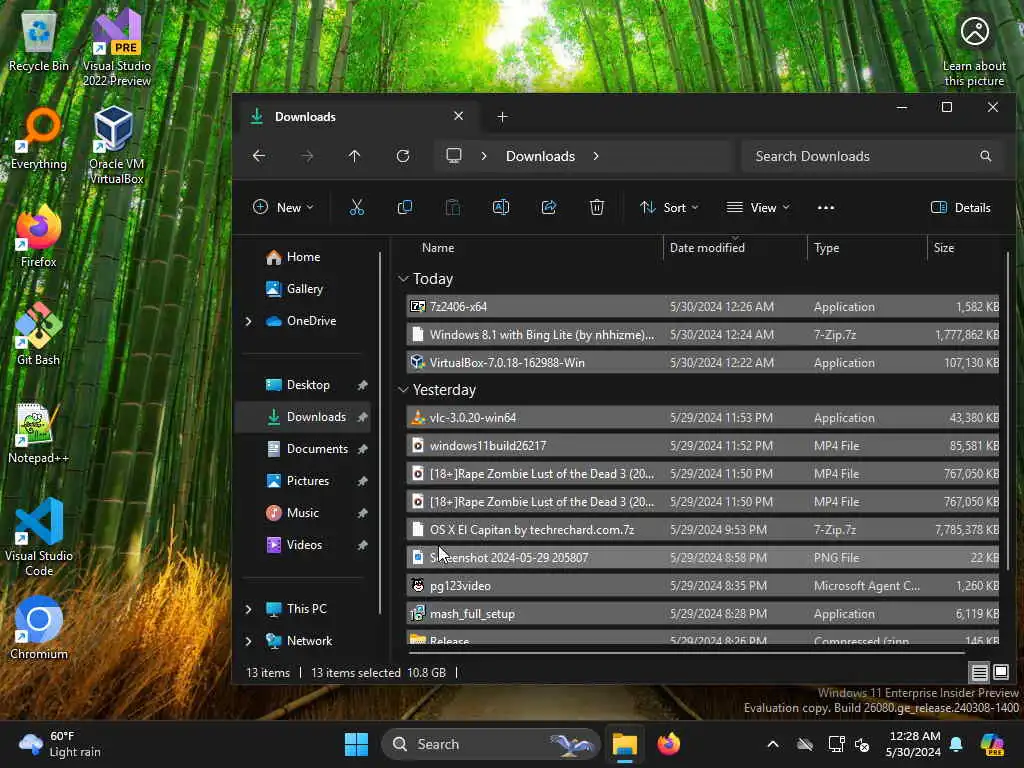Open the See more ellipsis menu

(826, 208)
